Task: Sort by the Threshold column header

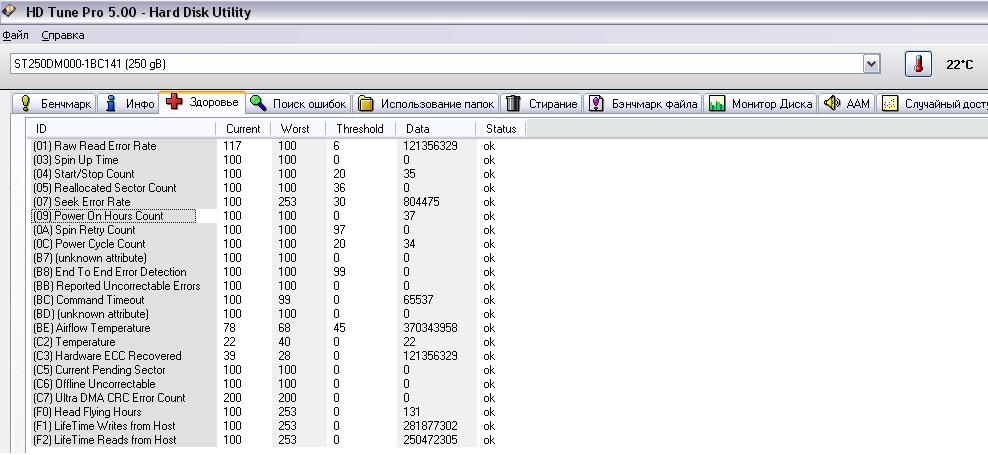Action: (x=360, y=129)
